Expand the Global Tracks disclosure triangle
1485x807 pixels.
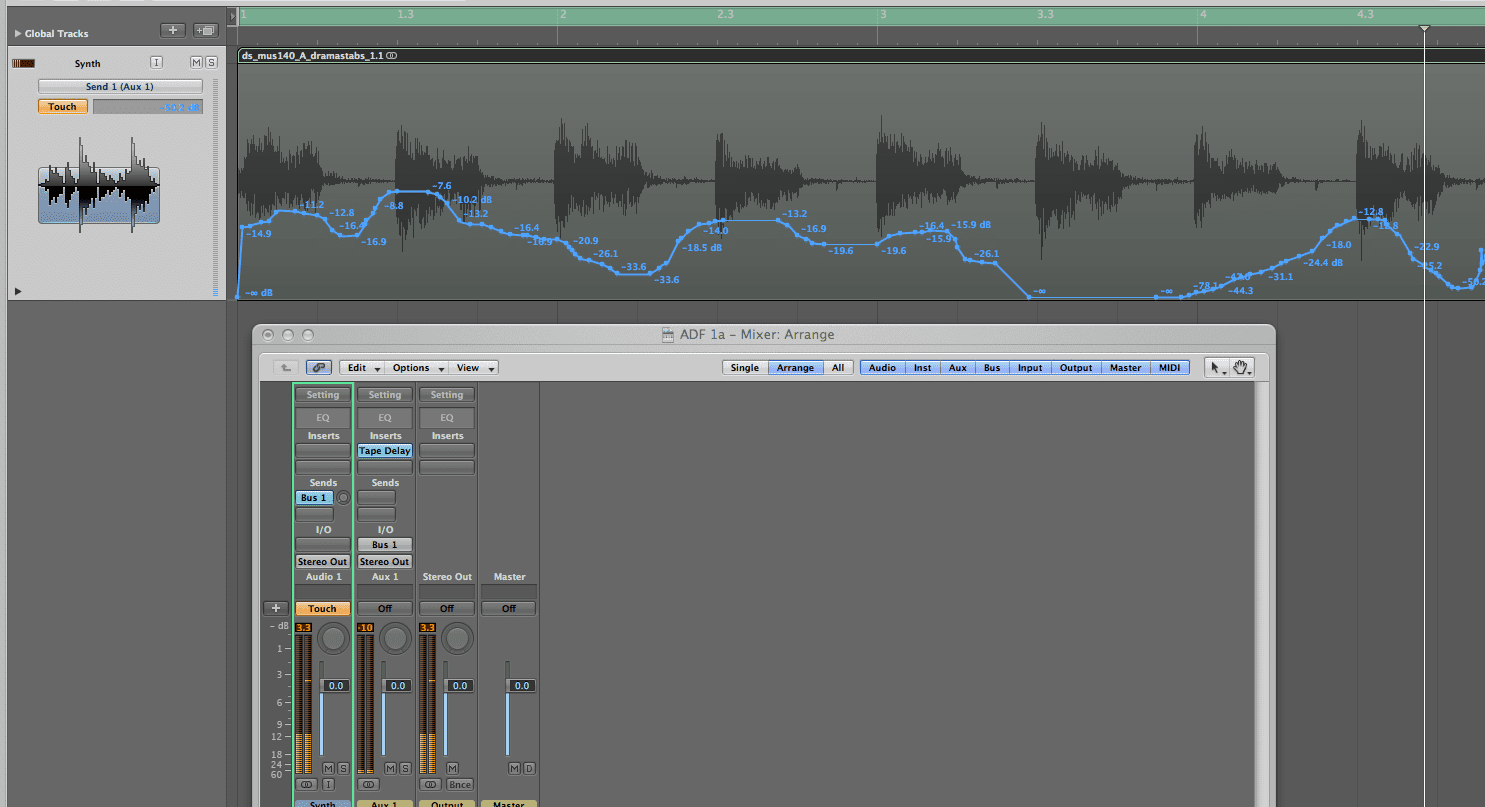[x=18, y=33]
